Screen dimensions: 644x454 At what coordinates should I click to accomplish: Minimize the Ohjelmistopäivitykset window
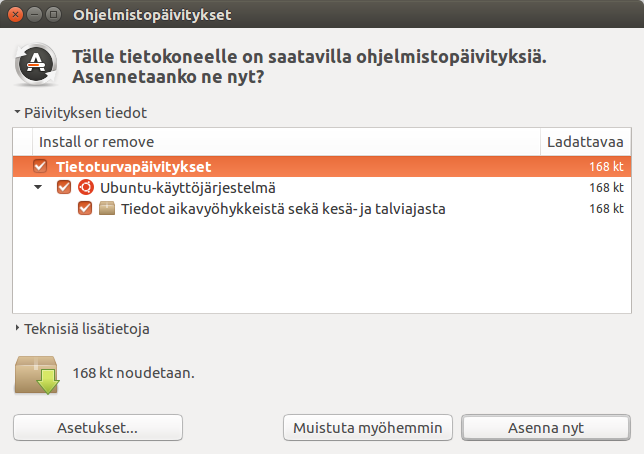click(x=33, y=15)
